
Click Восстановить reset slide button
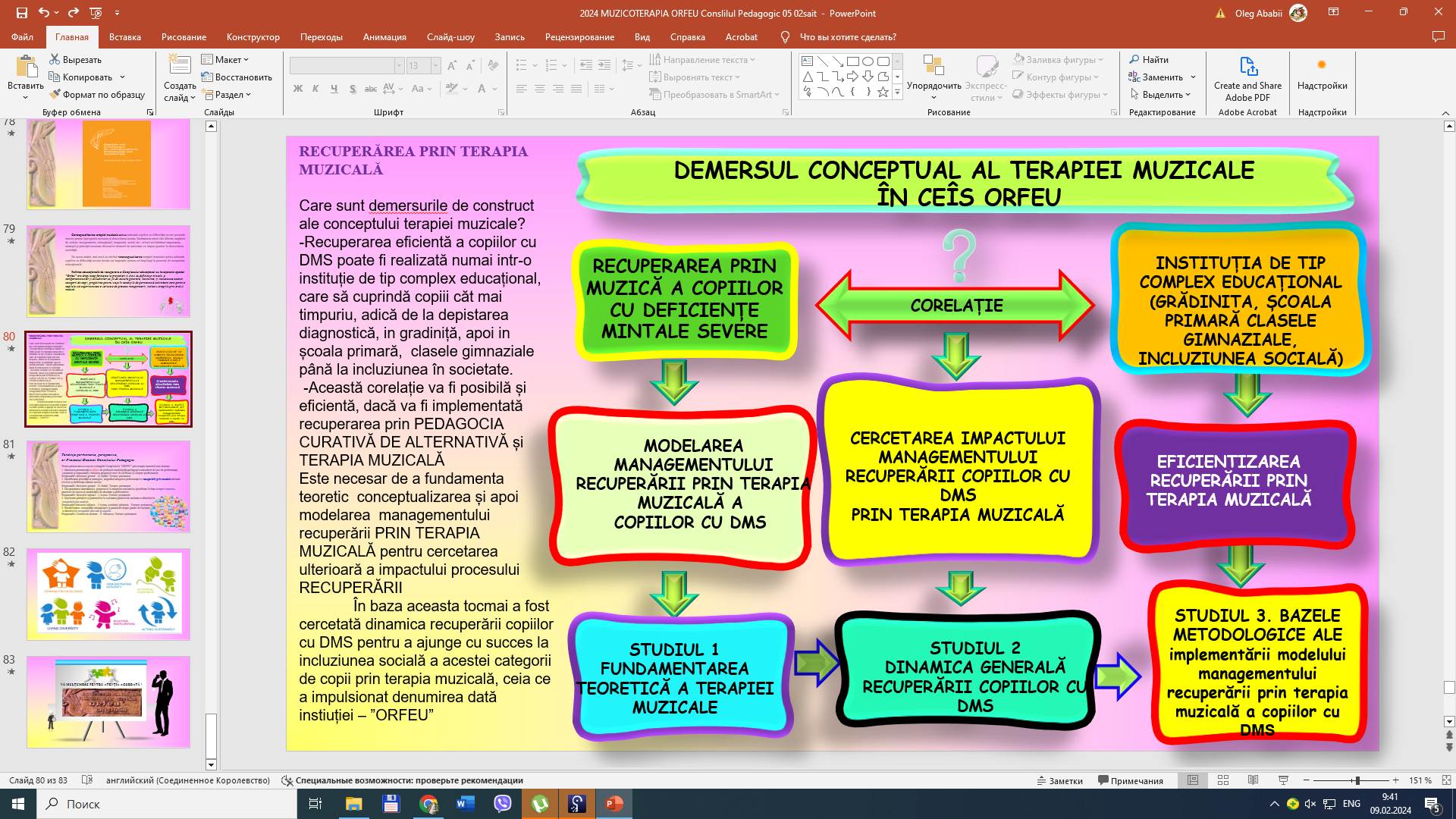[x=237, y=77]
